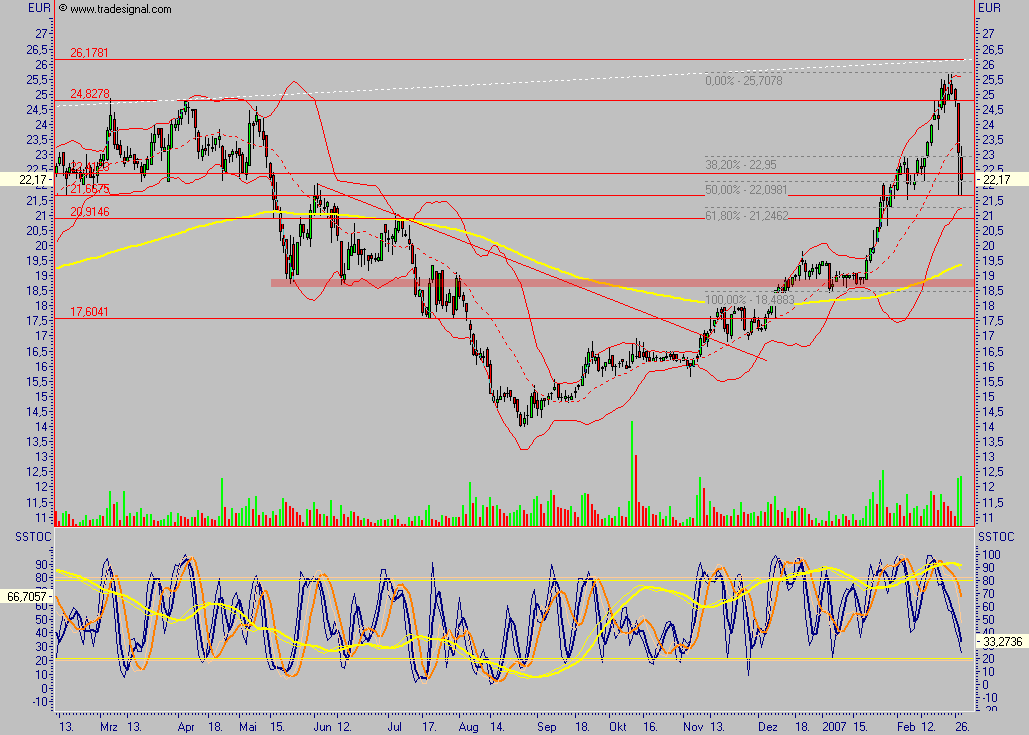Select the 26,1781 resistance line label
Screen dimensions: 1029x735
point(89,52)
